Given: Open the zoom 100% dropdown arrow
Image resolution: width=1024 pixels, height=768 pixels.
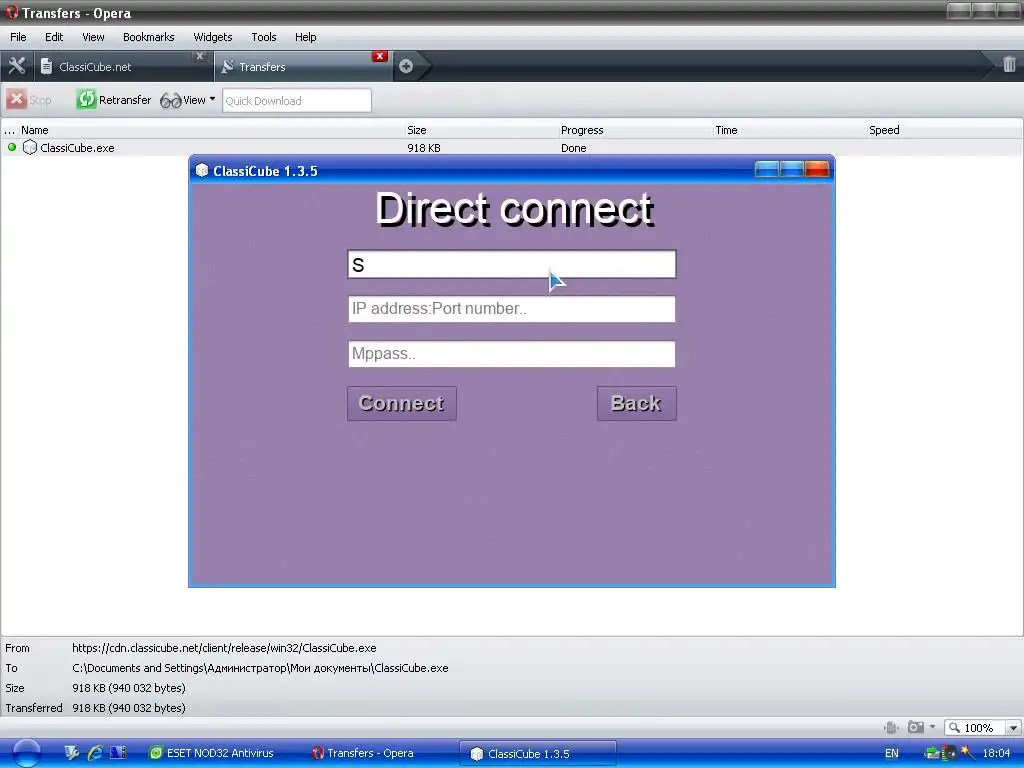Looking at the screenshot, I should 1013,728.
